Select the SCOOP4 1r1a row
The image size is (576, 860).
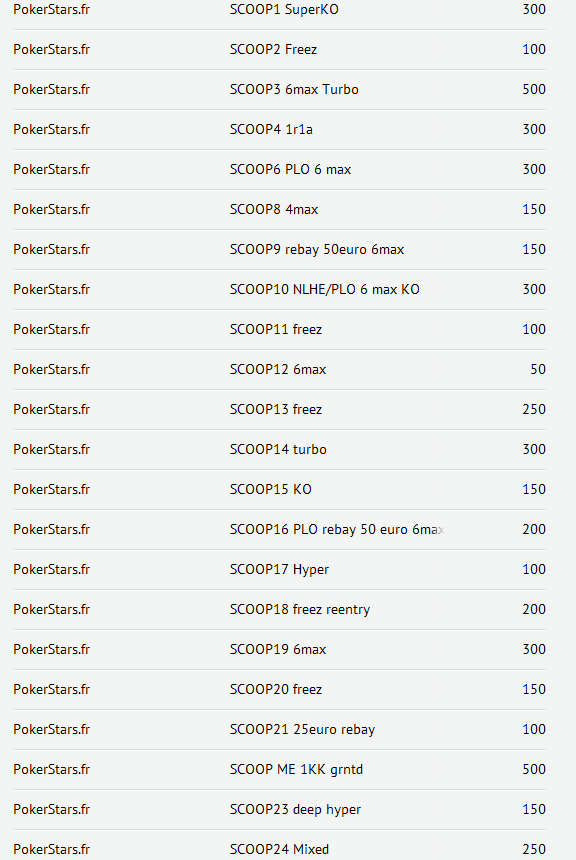[x=279, y=129]
